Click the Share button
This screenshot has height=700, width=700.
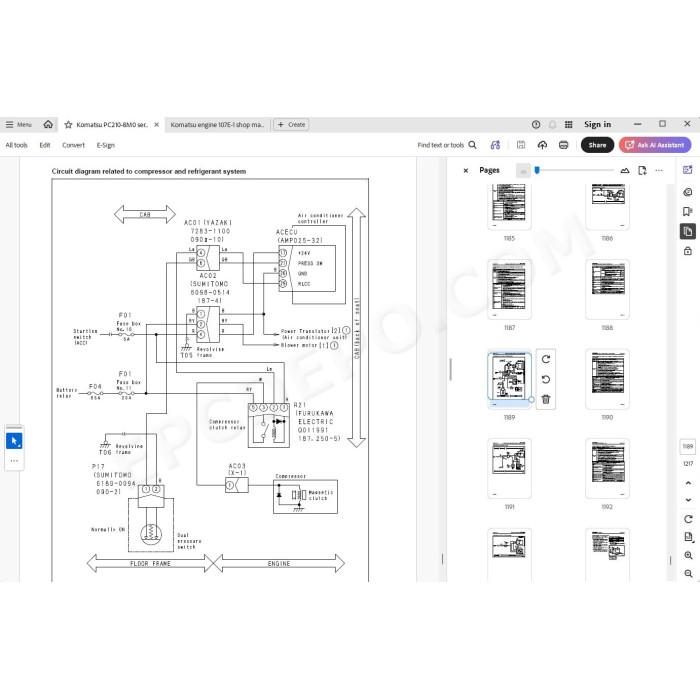597,145
